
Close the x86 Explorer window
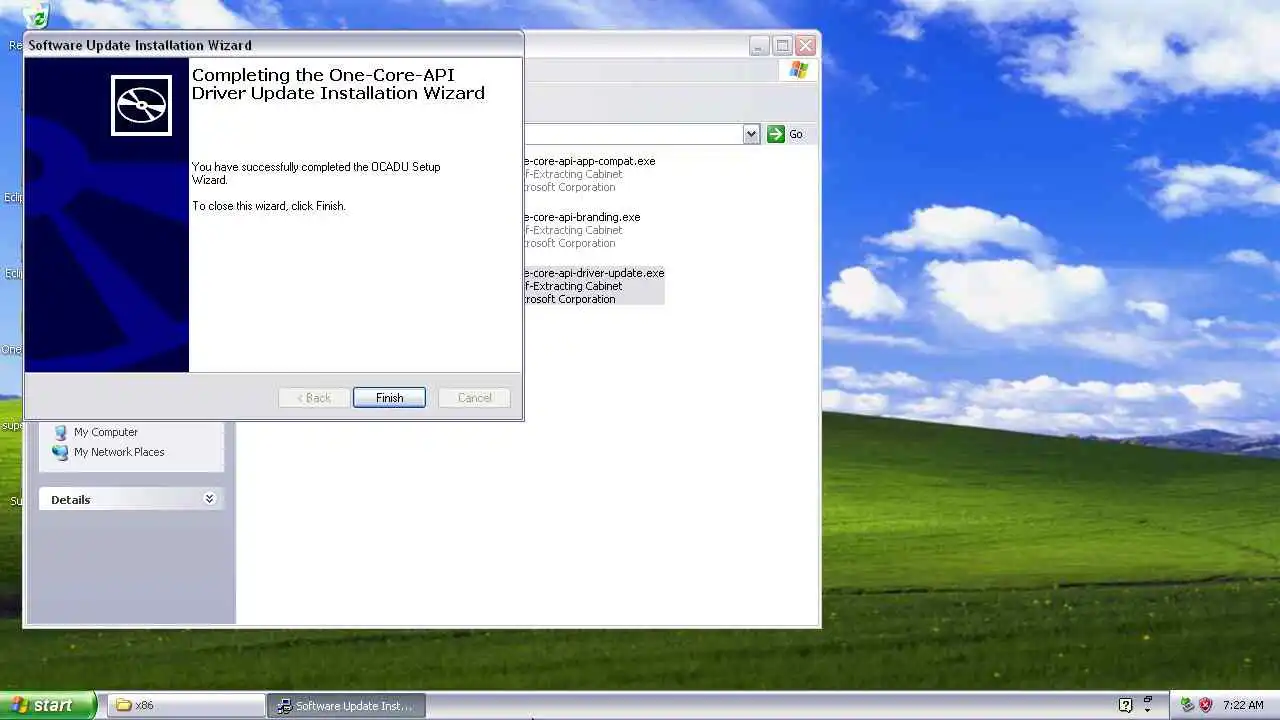pyautogui.click(x=806, y=46)
